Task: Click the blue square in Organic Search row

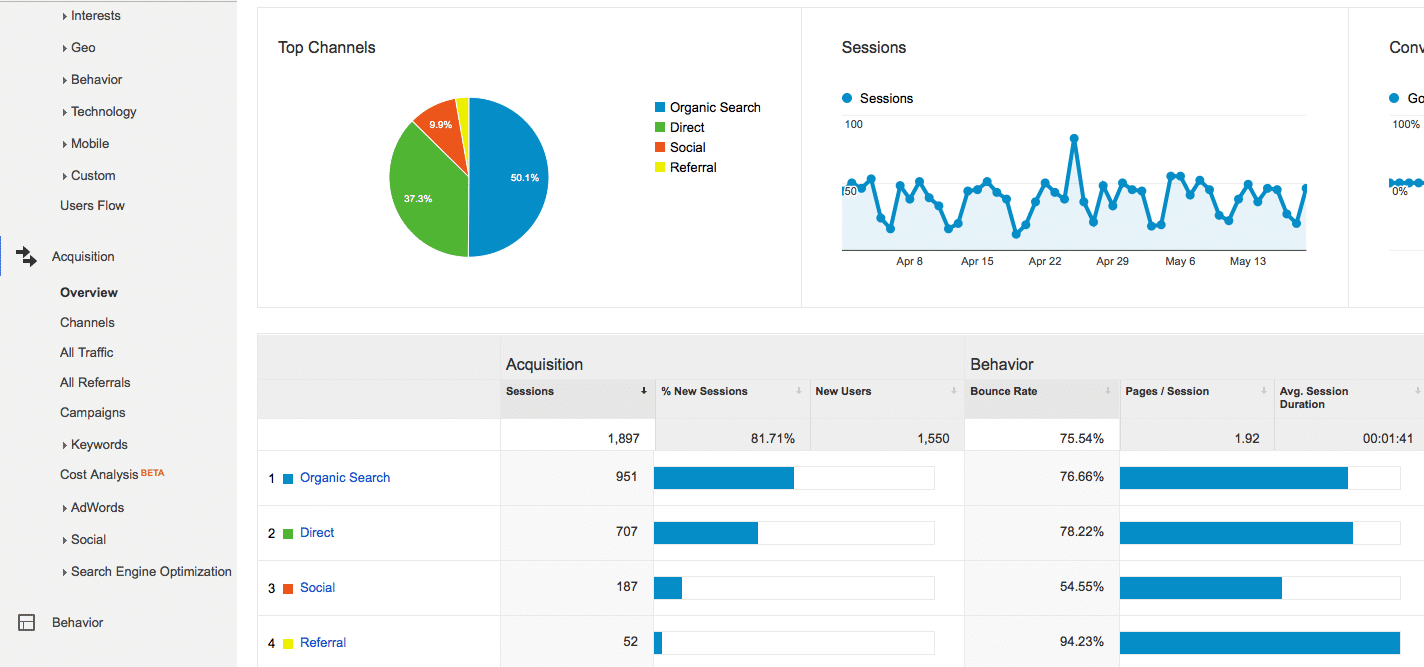Action: pos(288,478)
